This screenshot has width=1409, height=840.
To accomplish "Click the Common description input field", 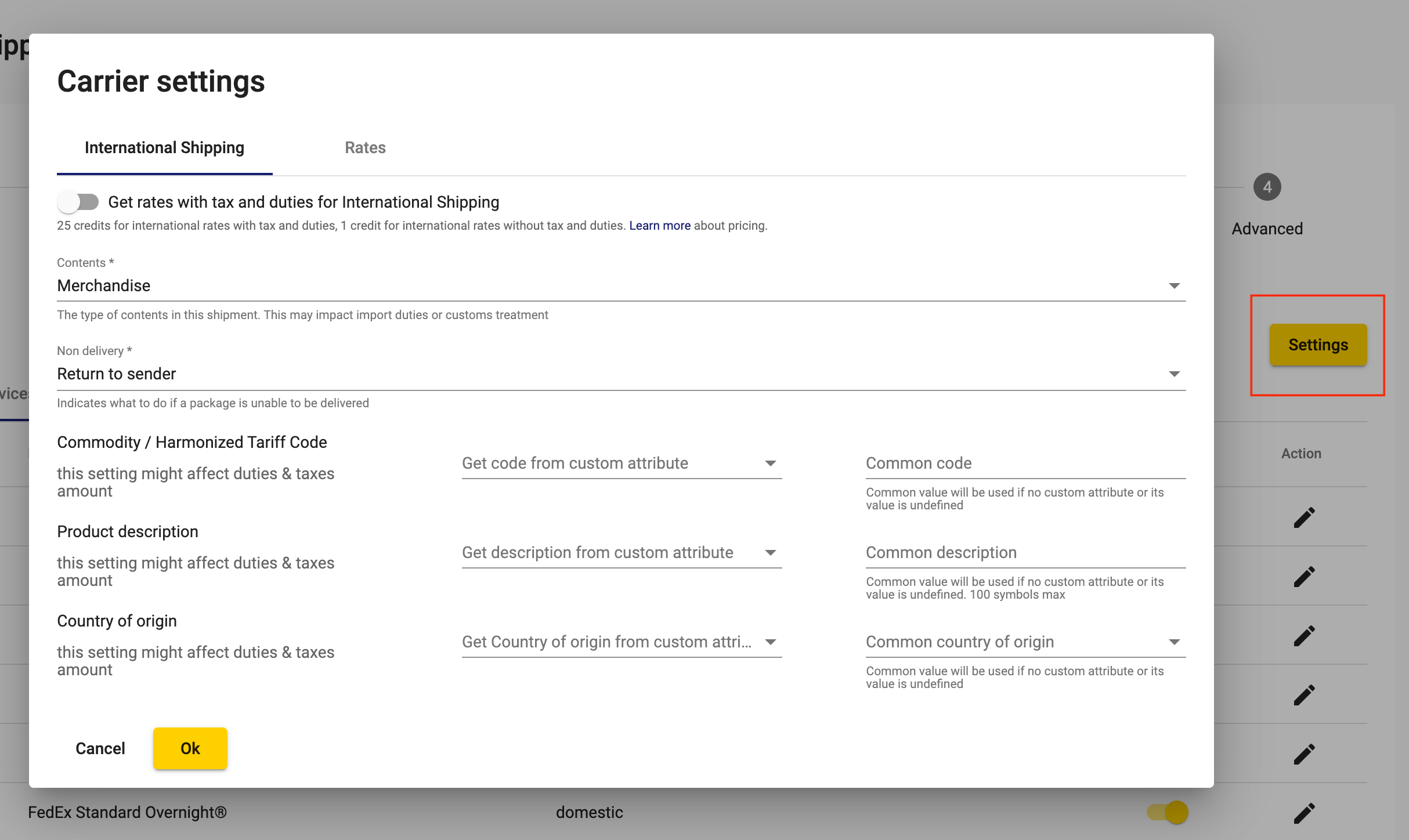I will point(1025,552).
